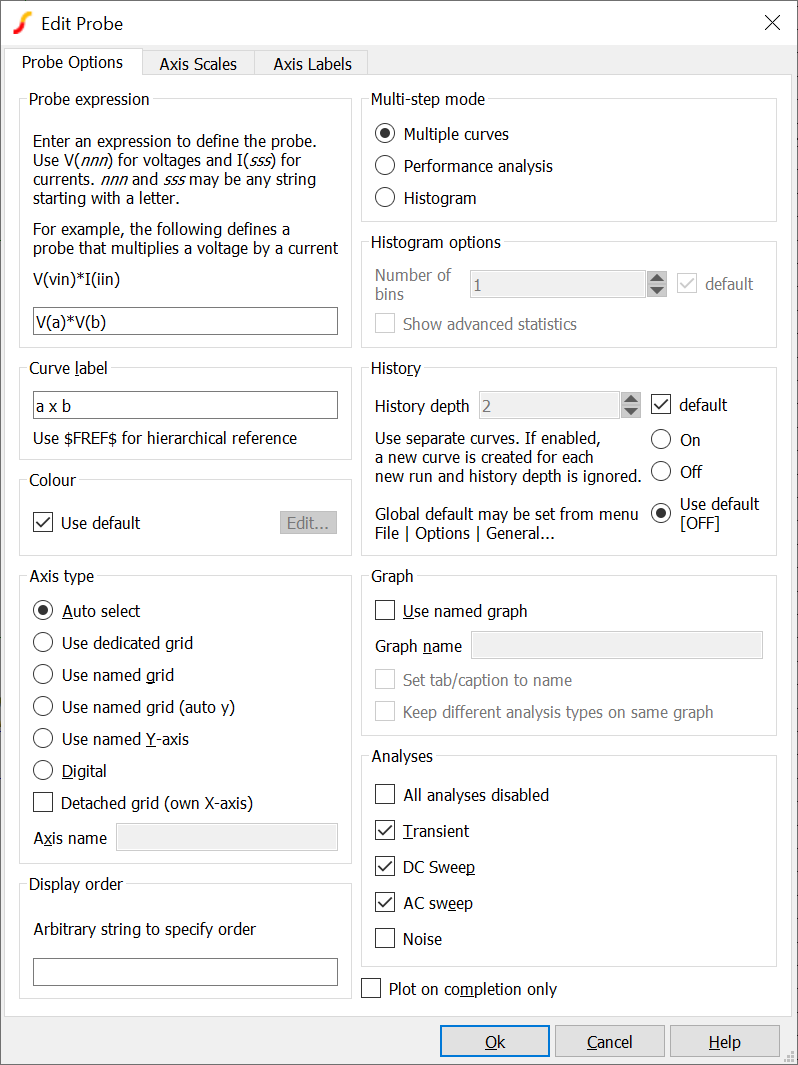Check the Noise analysis option

pyautogui.click(x=385, y=939)
